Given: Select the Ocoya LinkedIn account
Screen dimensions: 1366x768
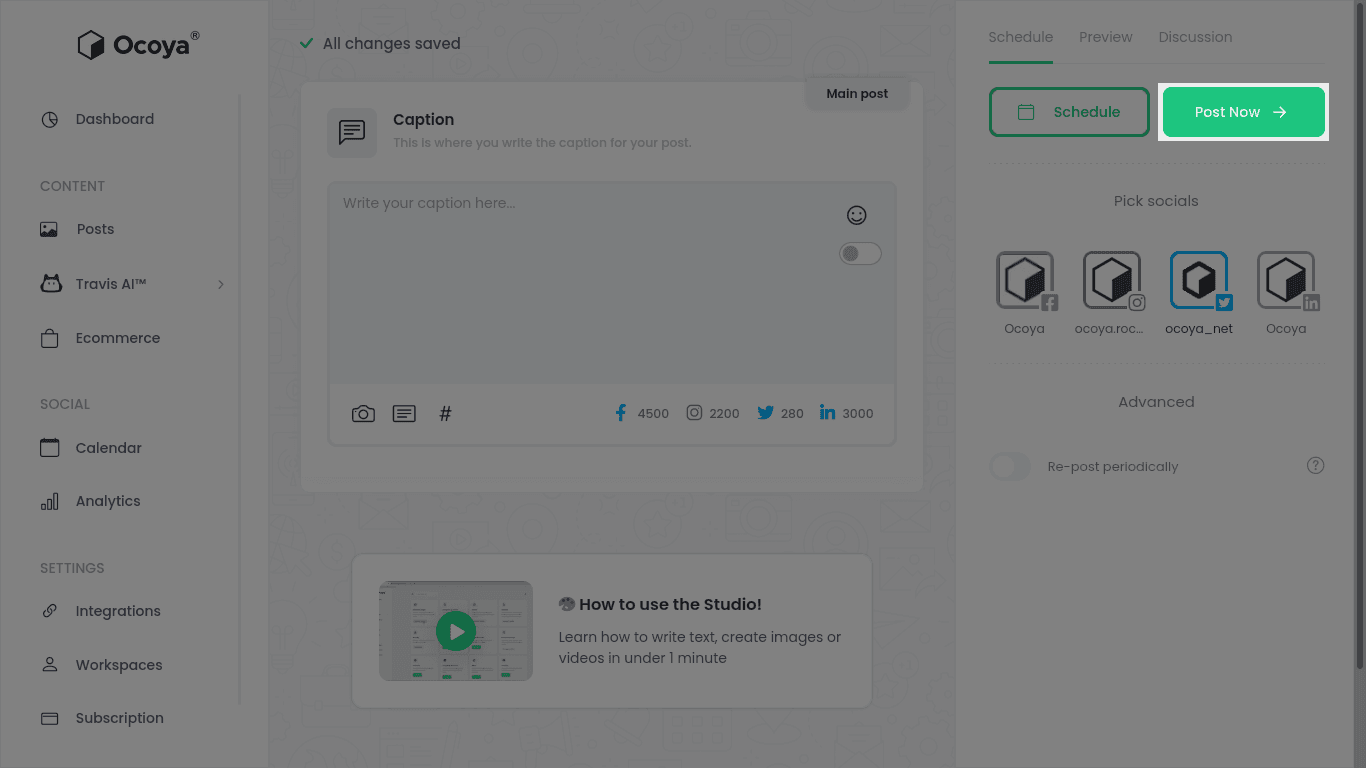Looking at the screenshot, I should point(1286,281).
